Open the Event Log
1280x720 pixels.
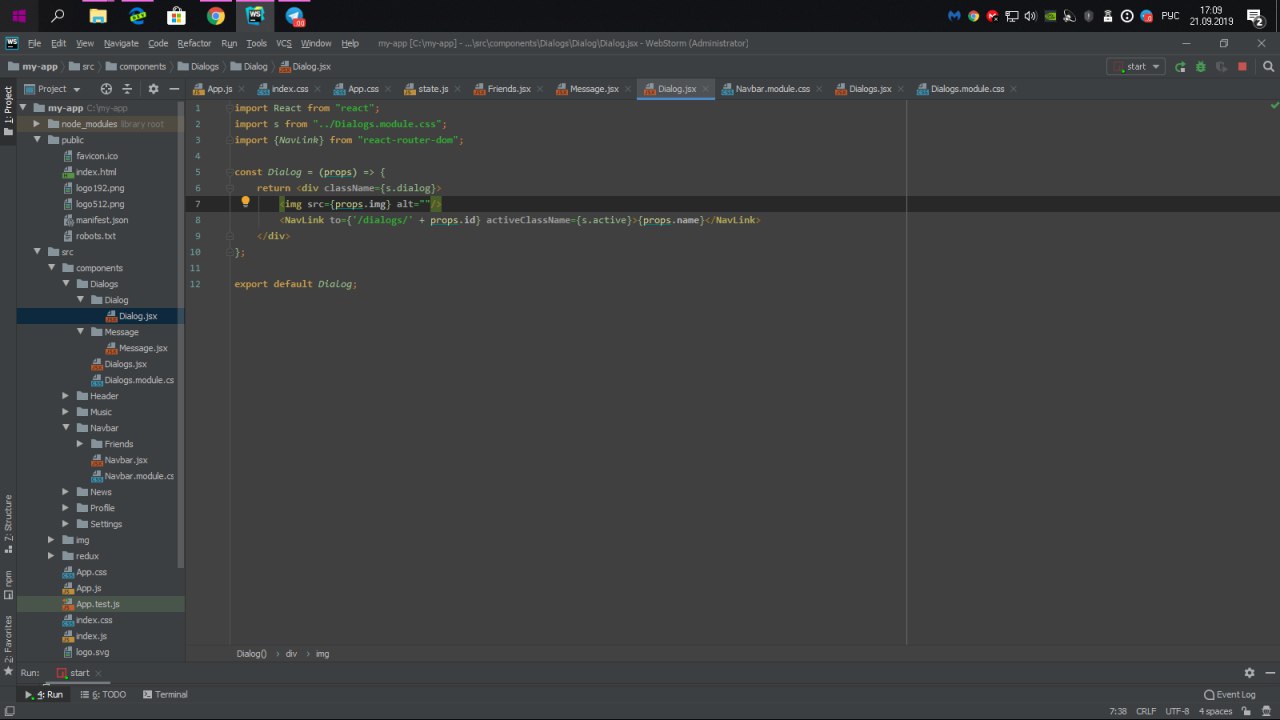pos(1230,694)
